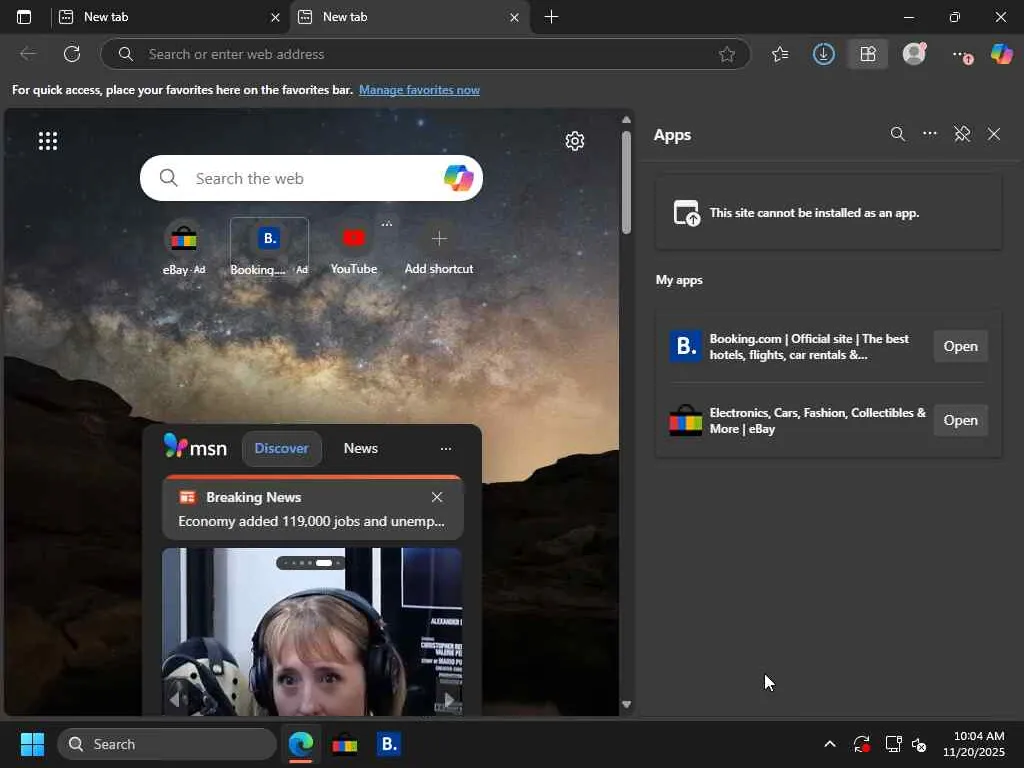Dismiss the Breaking News banner

(437, 497)
